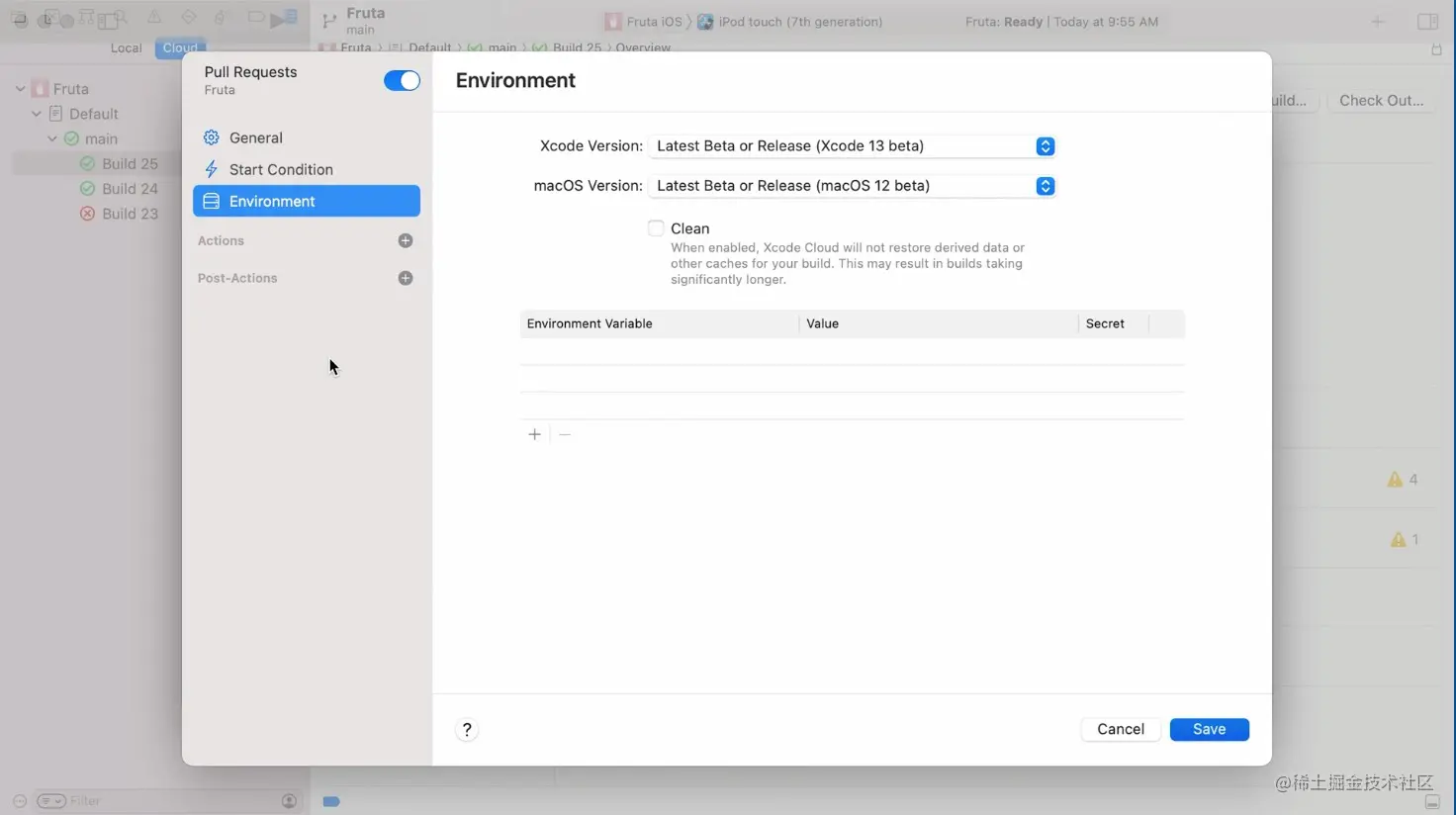Click the Pull Requests workflow title
This screenshot has height=815, width=1456.
(x=250, y=72)
